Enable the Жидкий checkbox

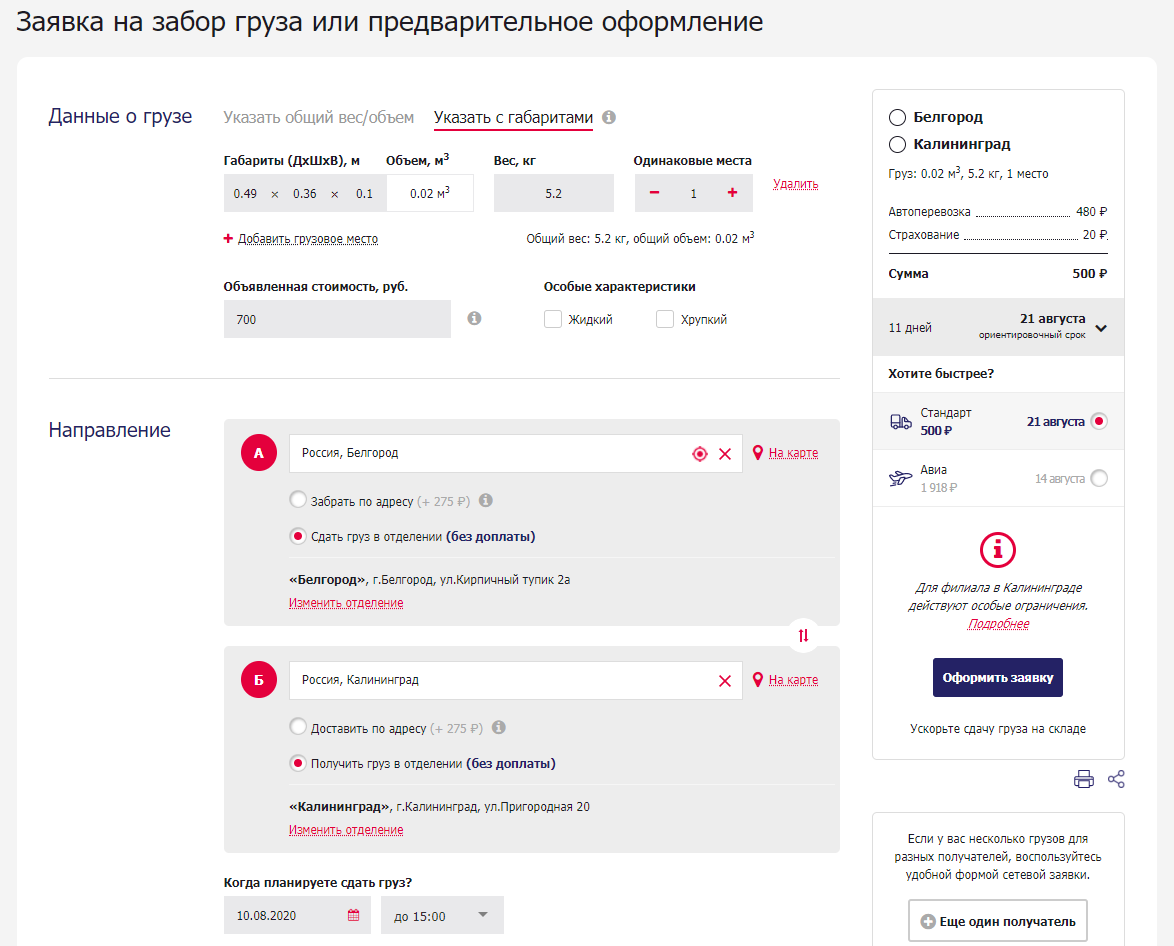pyautogui.click(x=553, y=320)
